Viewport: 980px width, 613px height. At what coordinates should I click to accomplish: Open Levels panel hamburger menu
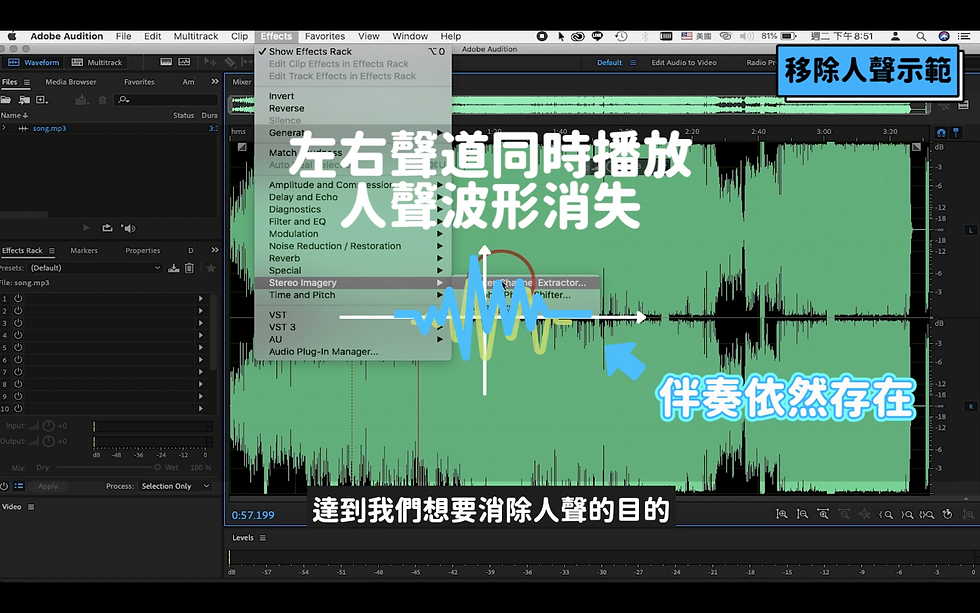[262, 538]
